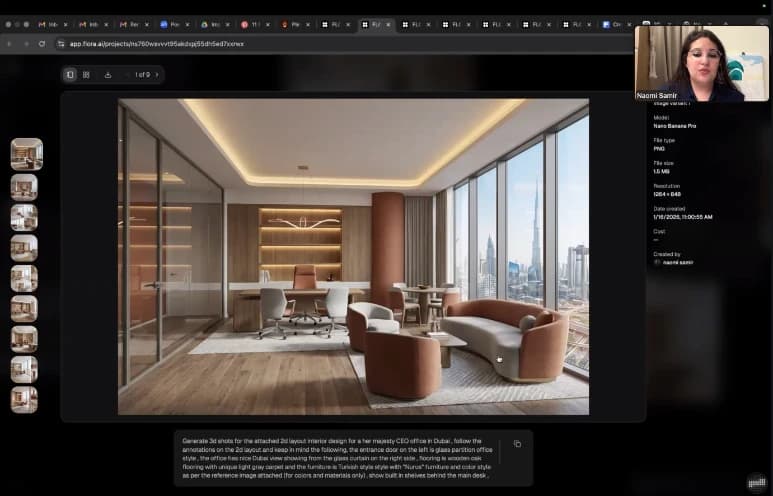Image resolution: width=773 pixels, height=496 pixels.
Task: Click the 'naomi samir' creator name
Action: pyautogui.click(x=678, y=263)
